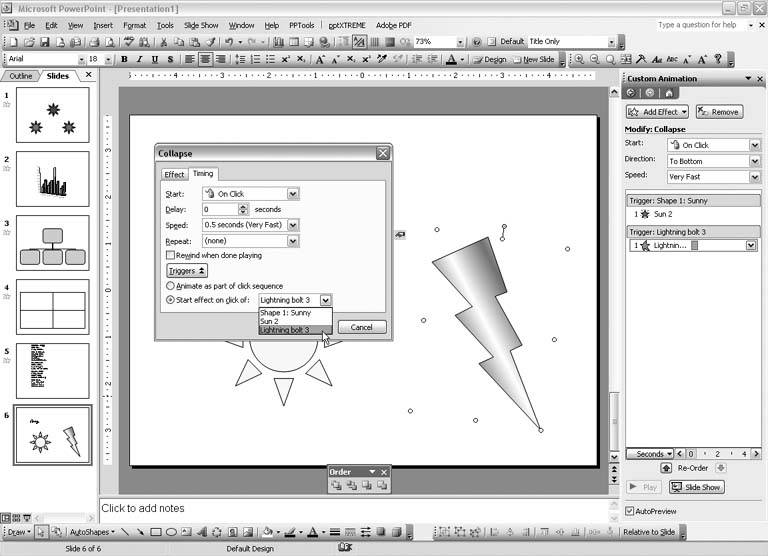768x556 pixels.
Task: Switch to the Outline tab
Action: point(21,76)
